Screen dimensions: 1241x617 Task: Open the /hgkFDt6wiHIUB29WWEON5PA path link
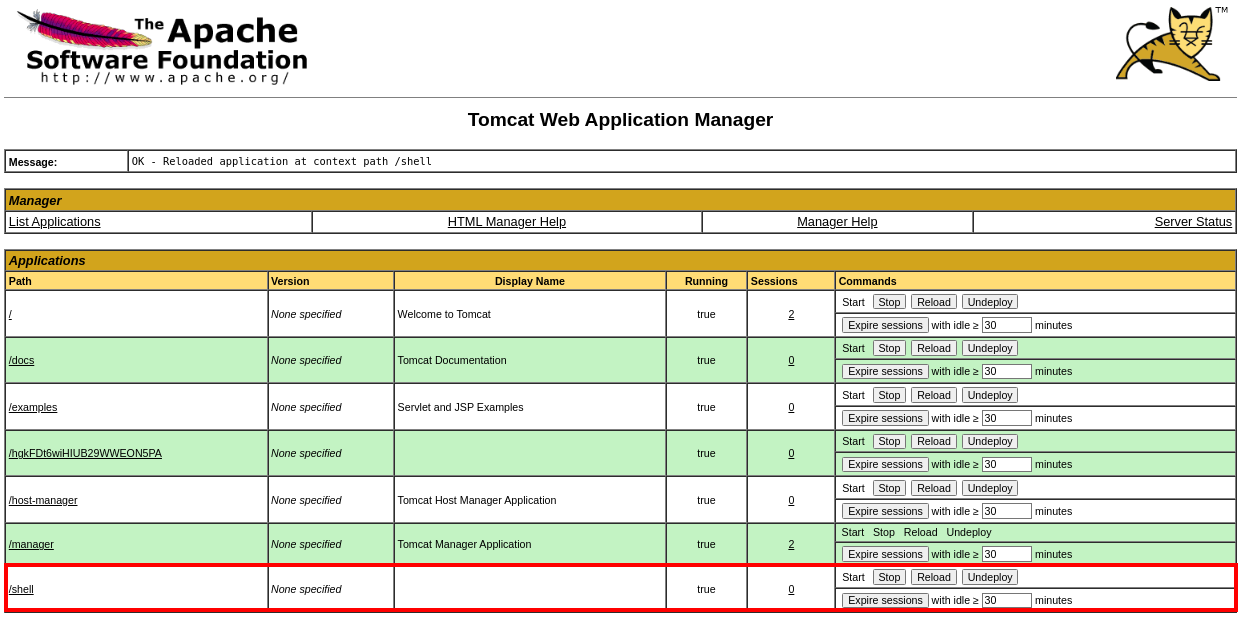click(85, 453)
